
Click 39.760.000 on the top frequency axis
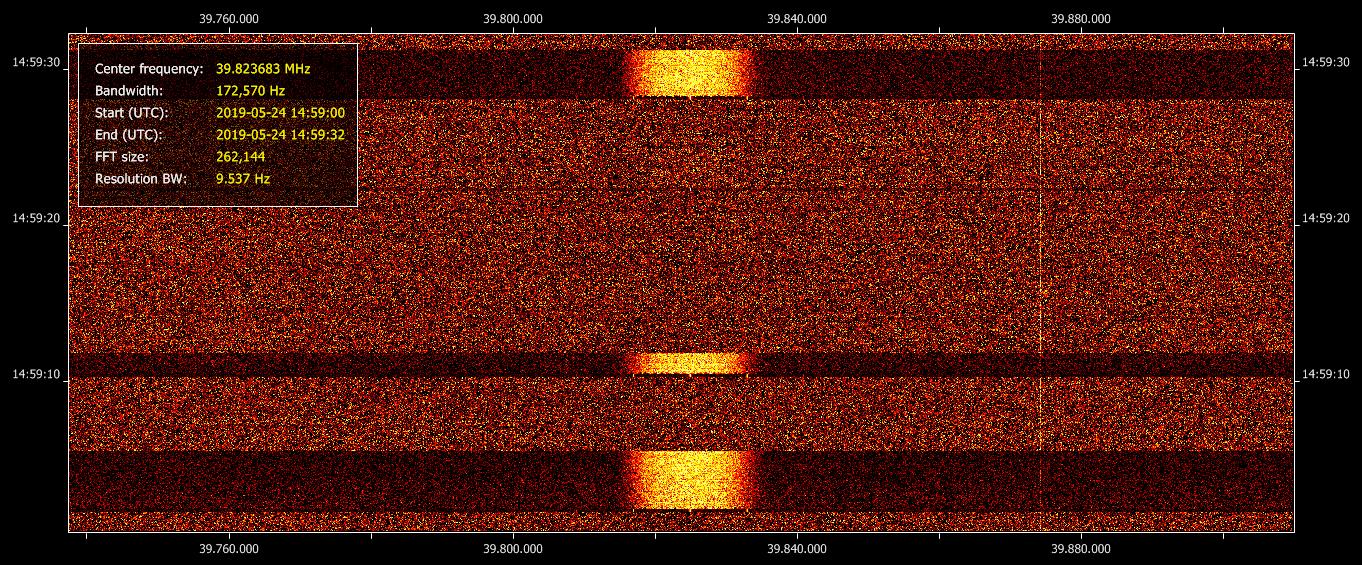(x=229, y=17)
